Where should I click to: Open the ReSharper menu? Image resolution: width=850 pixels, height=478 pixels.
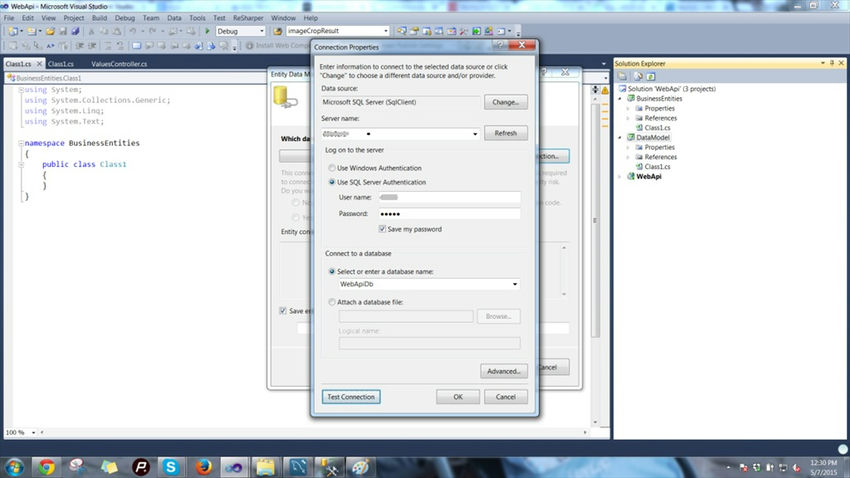click(x=248, y=18)
